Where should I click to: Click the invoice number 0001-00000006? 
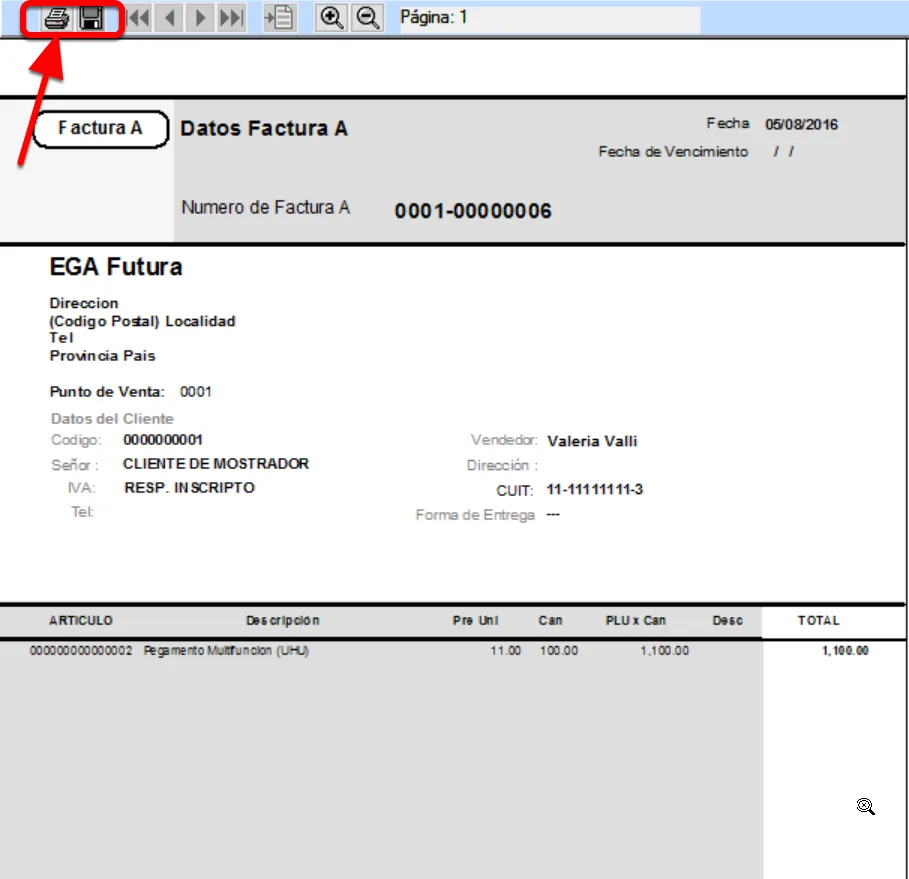coord(473,210)
